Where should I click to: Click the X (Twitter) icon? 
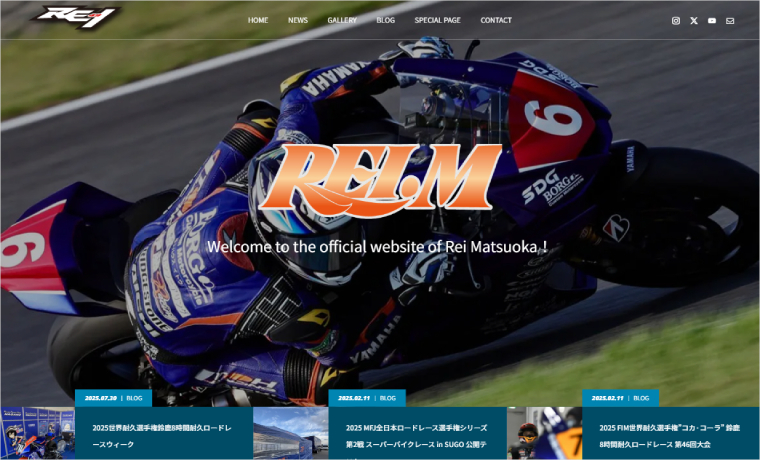point(694,21)
